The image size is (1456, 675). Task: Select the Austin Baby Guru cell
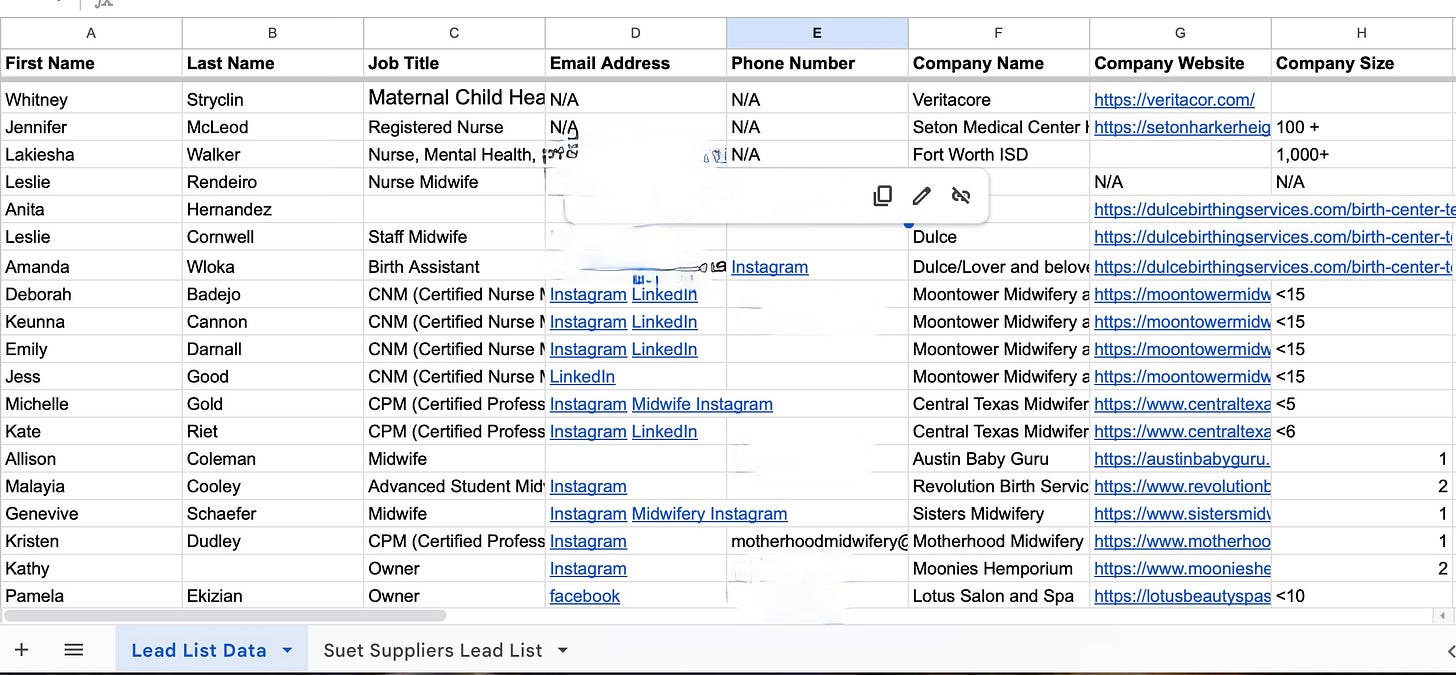pyautogui.click(x=999, y=459)
